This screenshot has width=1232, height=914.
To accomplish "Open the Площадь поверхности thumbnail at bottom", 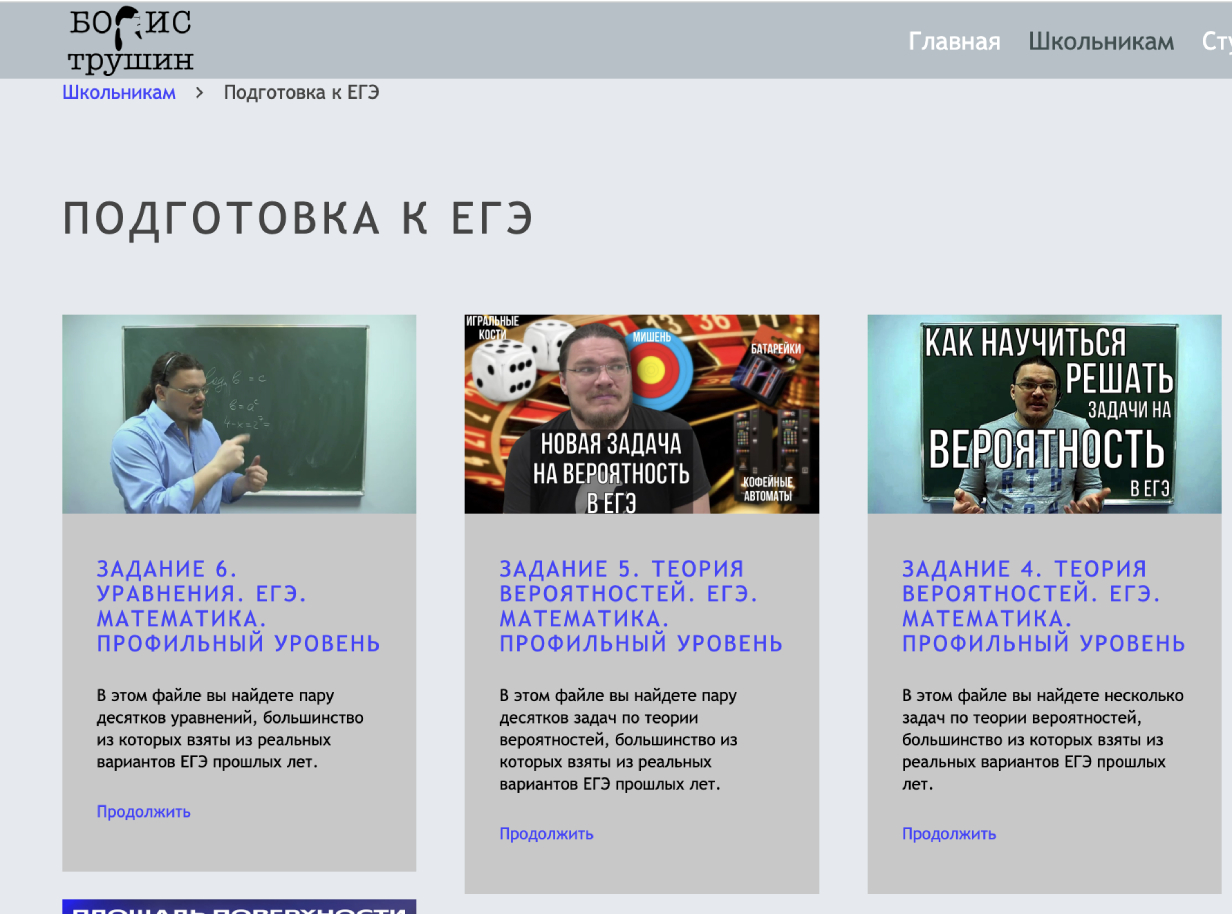I will (239, 906).
